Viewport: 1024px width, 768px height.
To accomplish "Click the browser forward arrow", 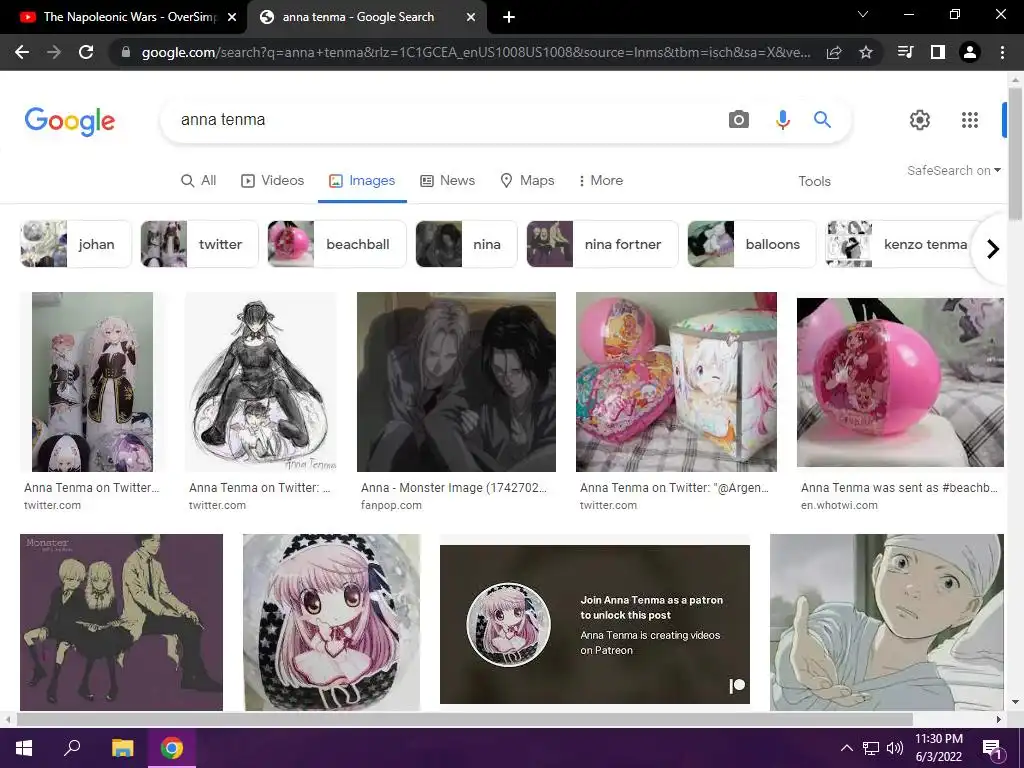I will pyautogui.click(x=54, y=52).
